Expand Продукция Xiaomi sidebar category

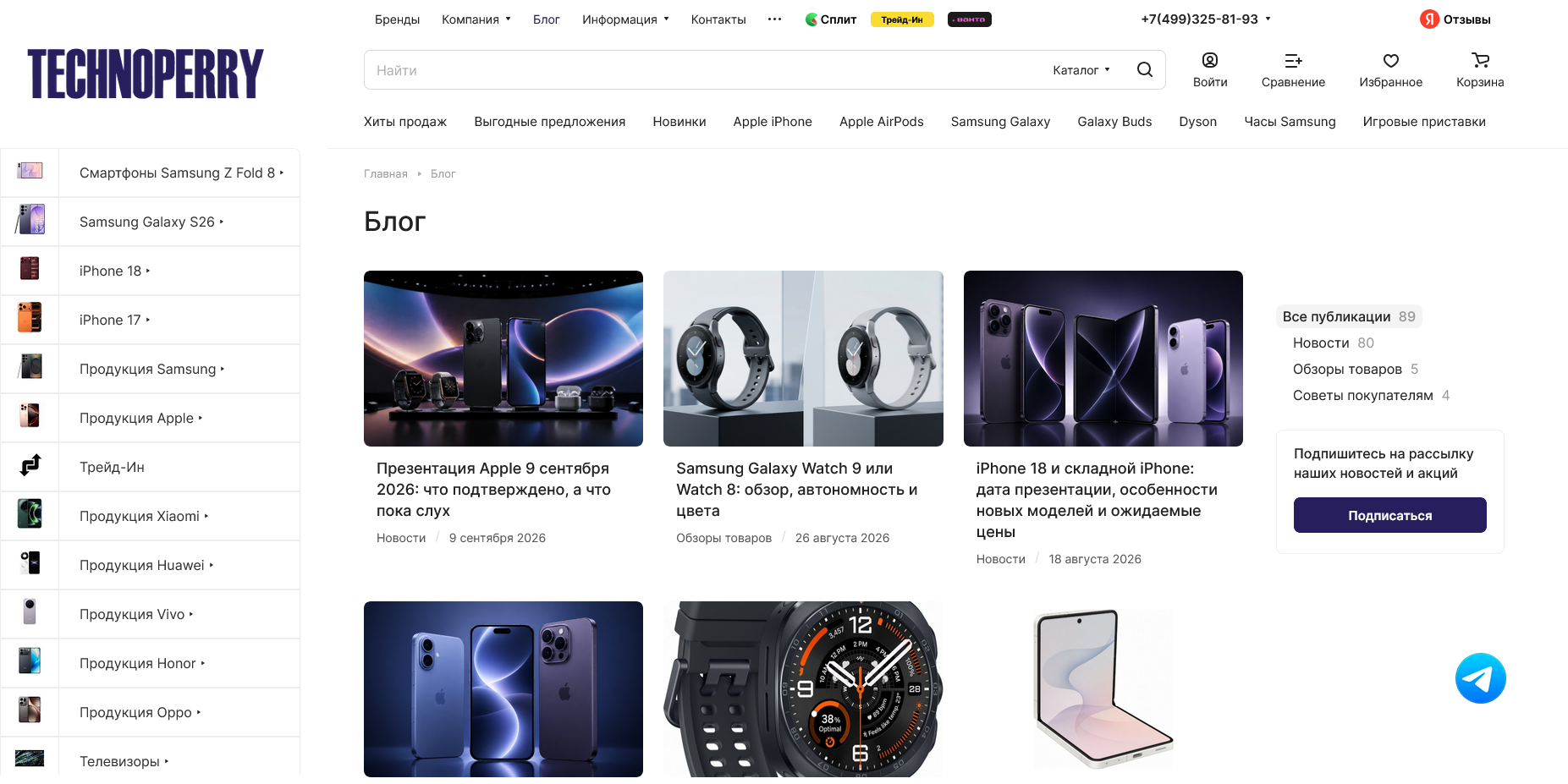144,516
